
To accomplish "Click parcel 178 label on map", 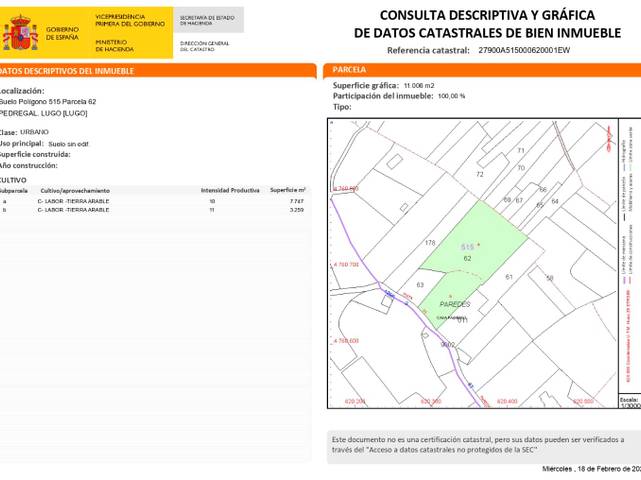I will coord(430,243).
